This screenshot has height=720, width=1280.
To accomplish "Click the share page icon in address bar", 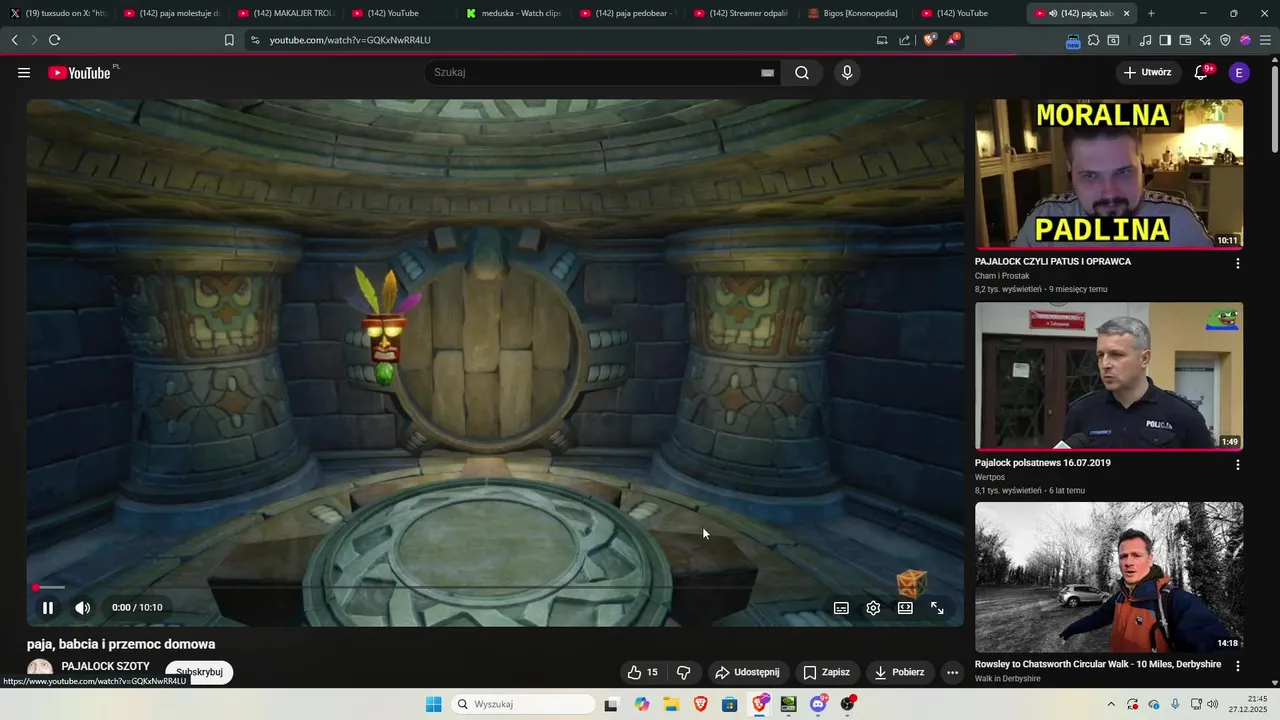I will tap(905, 40).
